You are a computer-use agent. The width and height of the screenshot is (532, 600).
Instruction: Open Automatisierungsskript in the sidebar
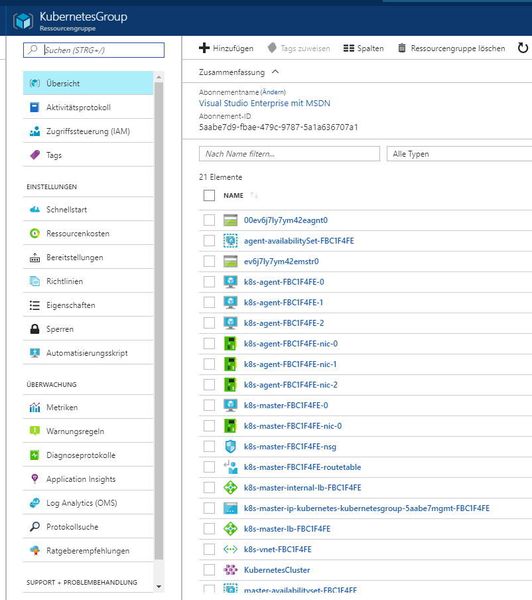[88, 353]
